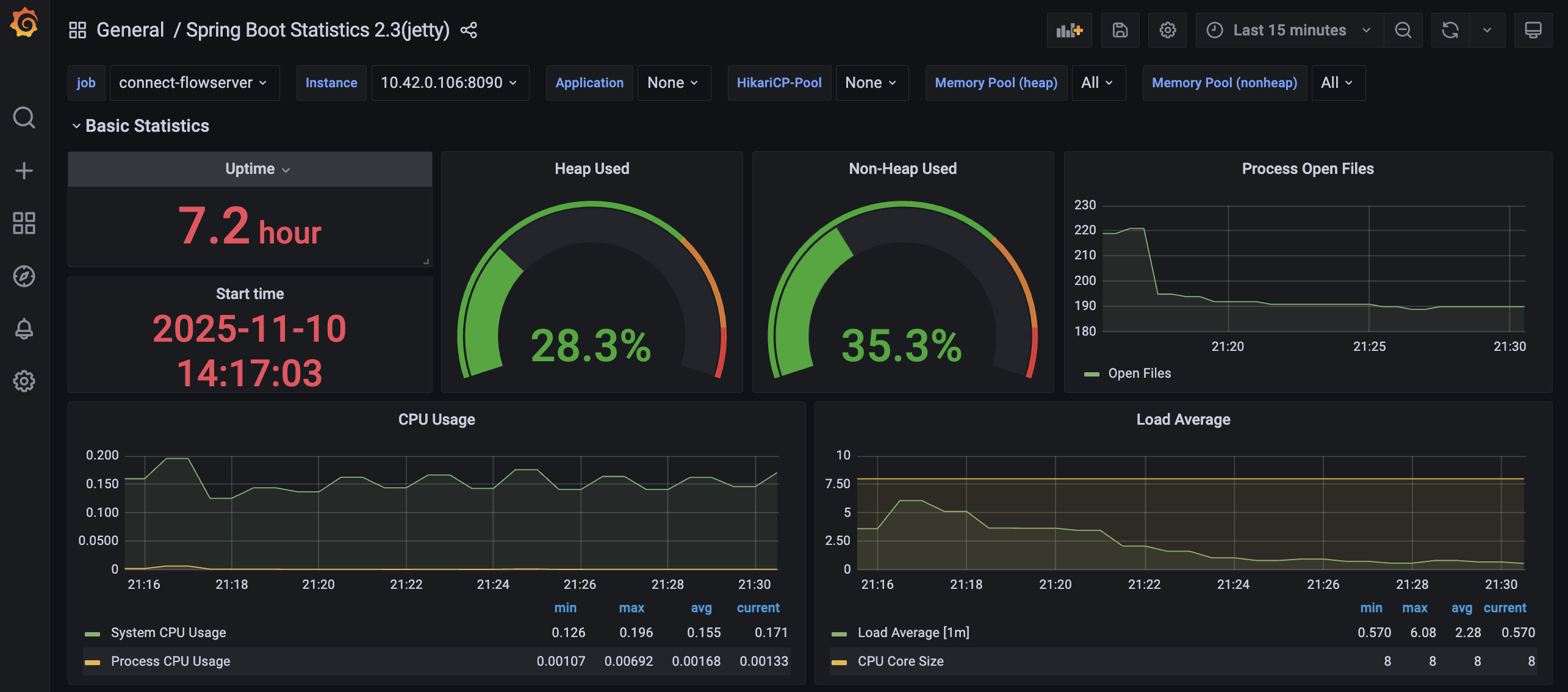Open dashboard settings gear in toolbar
1568x692 pixels.
[x=1168, y=30]
